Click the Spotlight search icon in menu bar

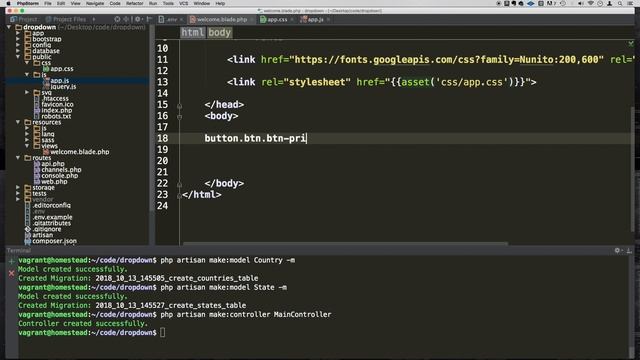pyautogui.click(x=620, y=3)
